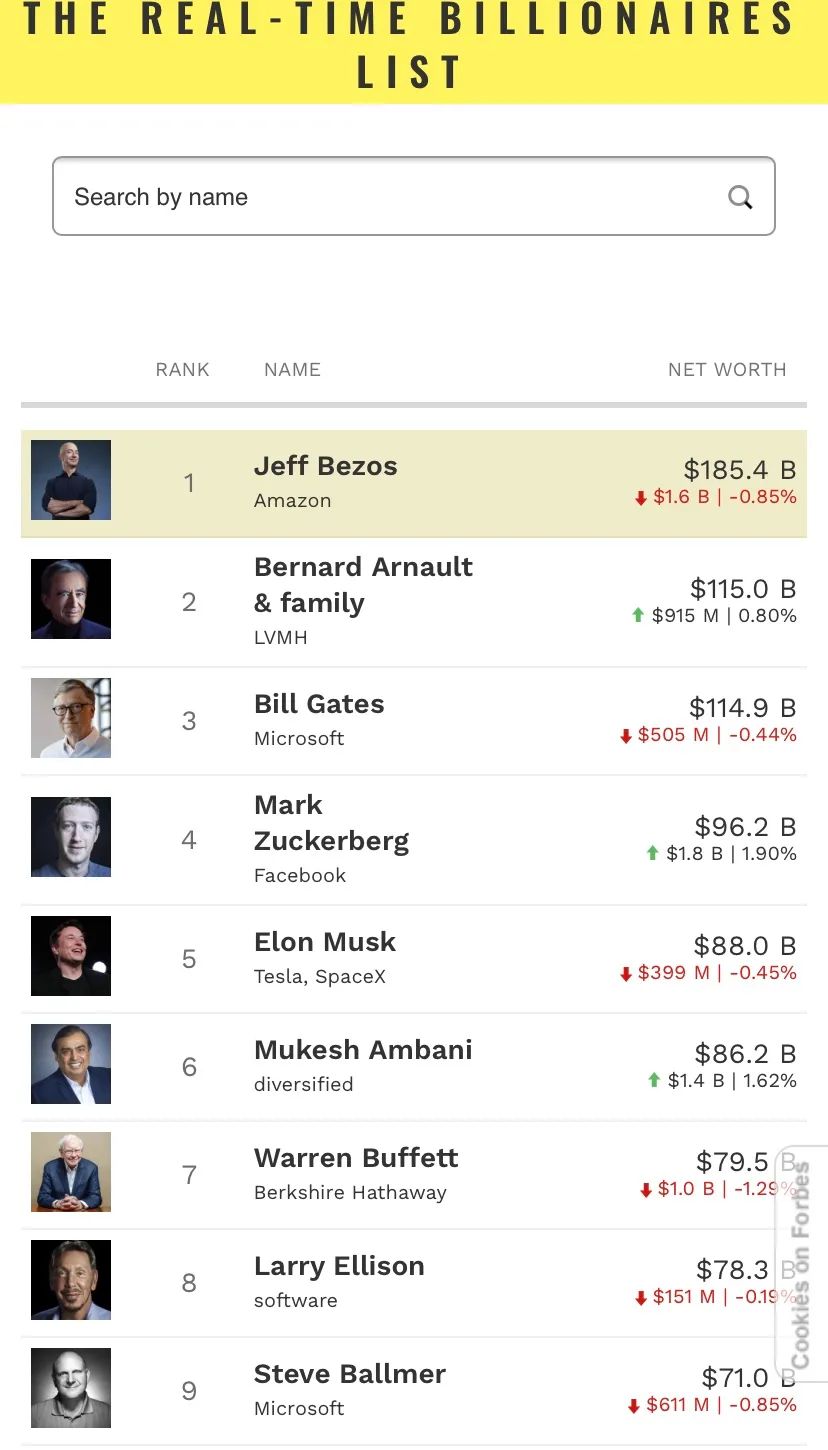Open Jeff Bezos profile photo

pyautogui.click(x=71, y=480)
